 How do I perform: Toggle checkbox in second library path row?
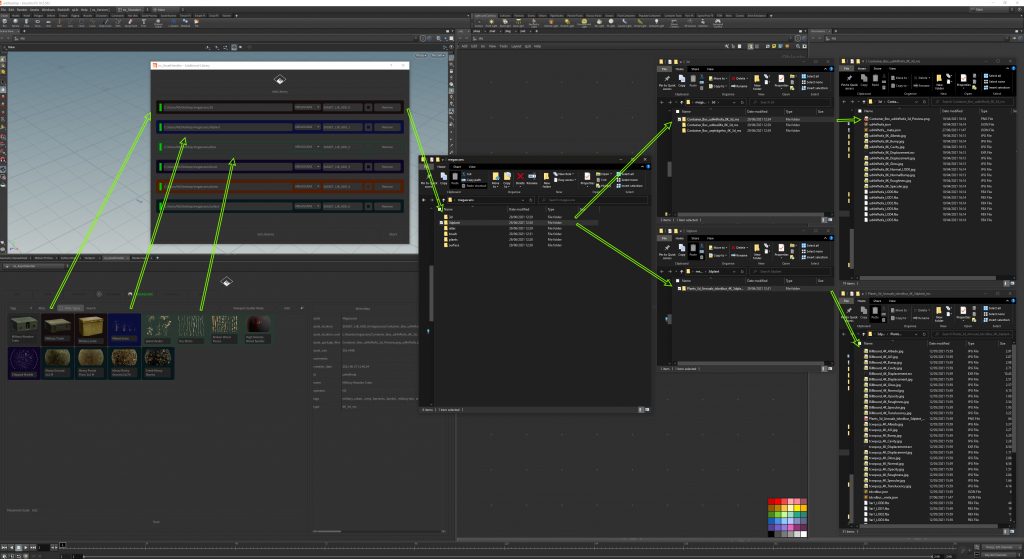369,127
